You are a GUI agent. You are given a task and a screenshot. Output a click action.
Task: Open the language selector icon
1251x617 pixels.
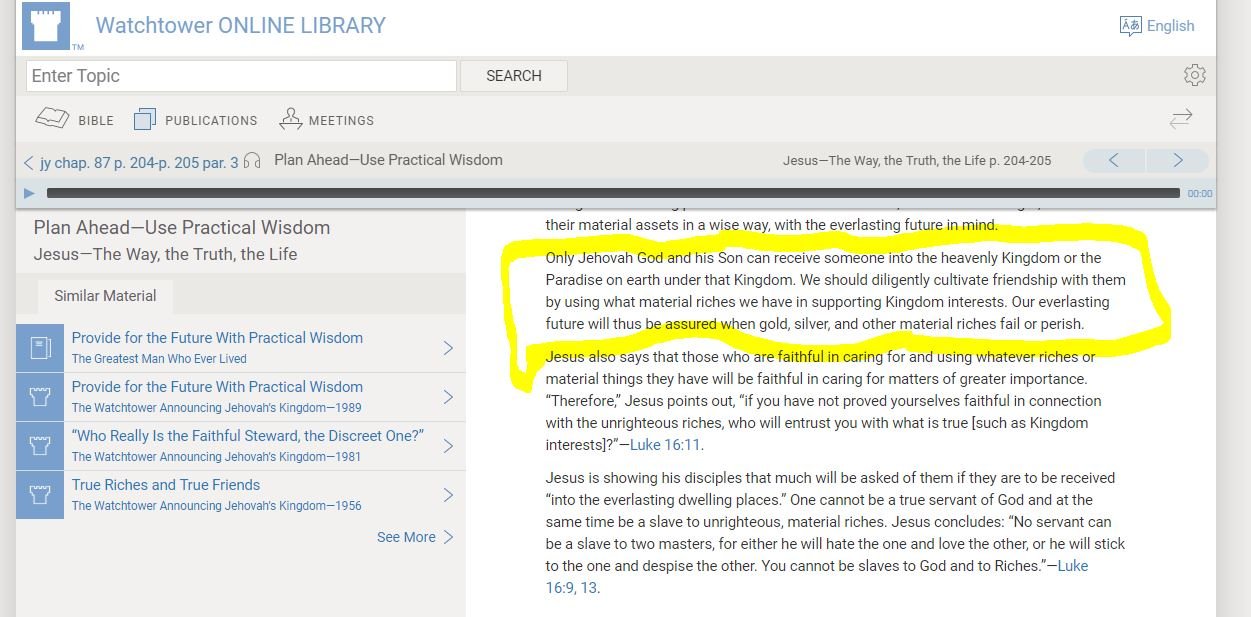pyautogui.click(x=1131, y=26)
